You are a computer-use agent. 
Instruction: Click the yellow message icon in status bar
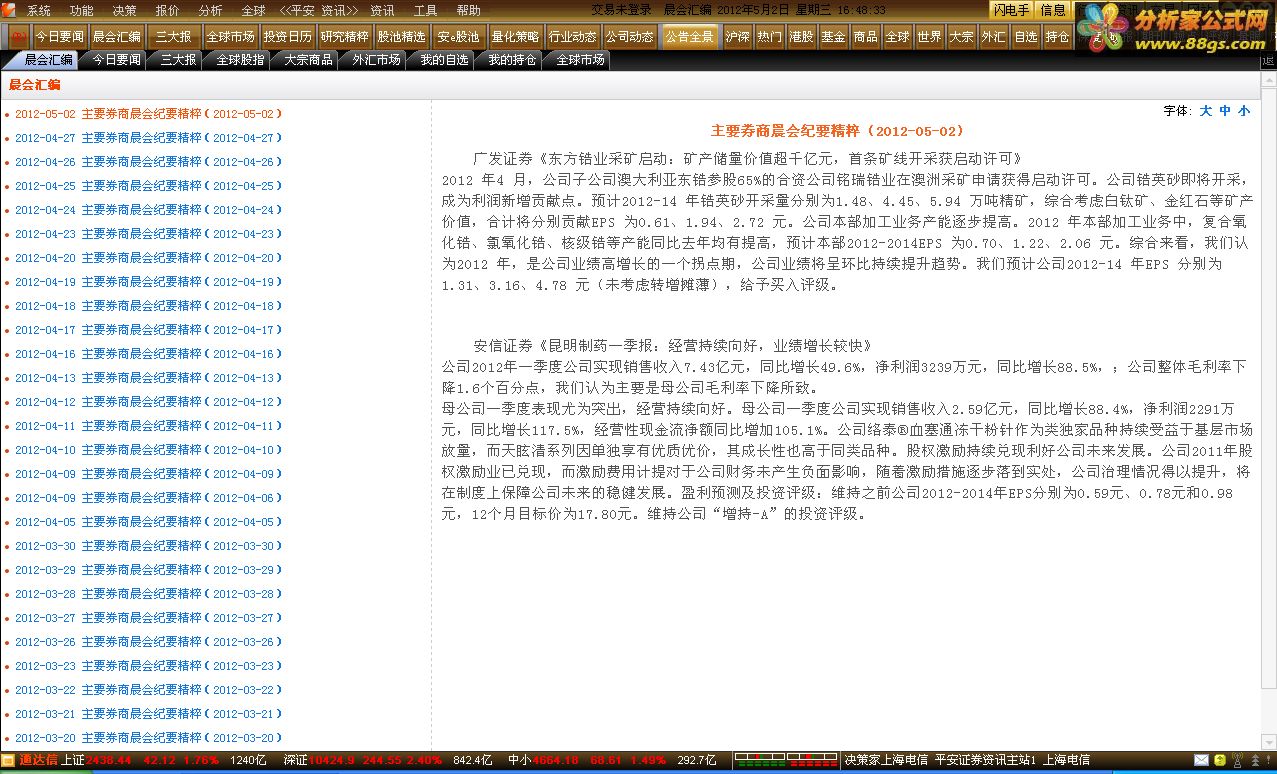pyautogui.click(x=1222, y=761)
